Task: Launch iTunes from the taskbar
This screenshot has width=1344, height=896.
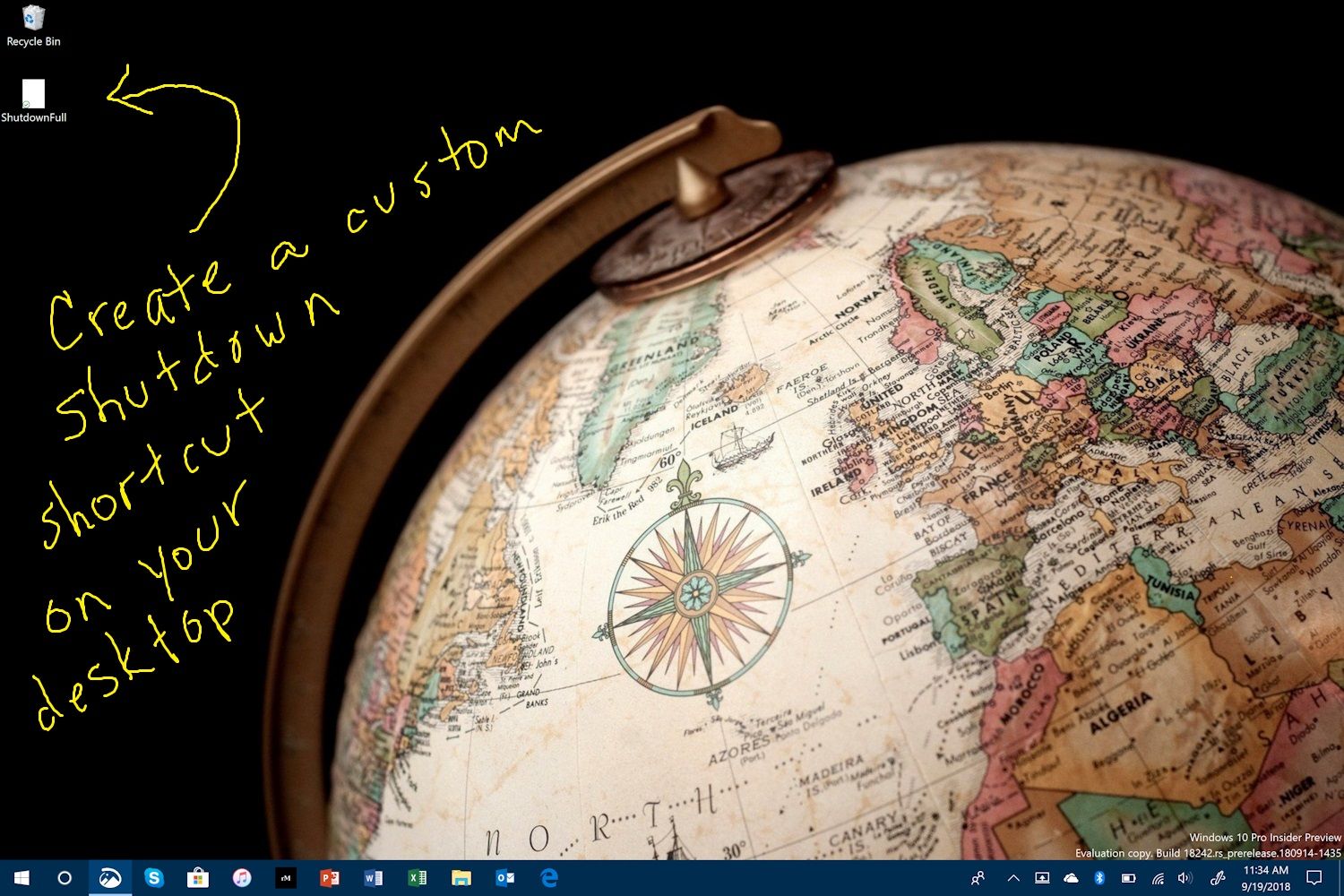Action: pyautogui.click(x=241, y=878)
